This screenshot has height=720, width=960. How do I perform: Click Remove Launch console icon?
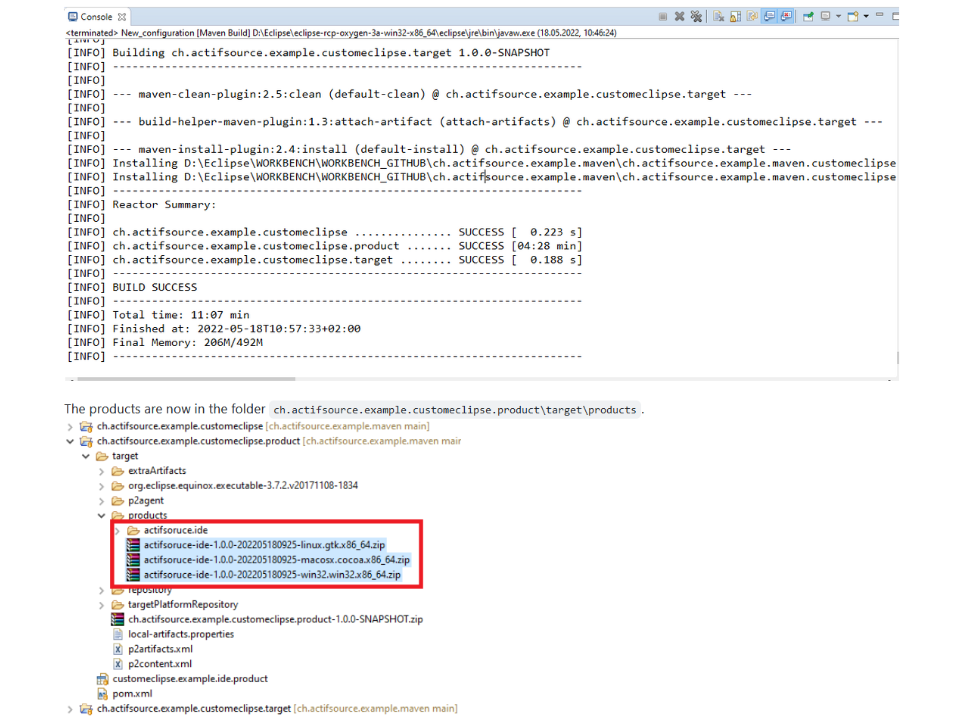coord(680,17)
